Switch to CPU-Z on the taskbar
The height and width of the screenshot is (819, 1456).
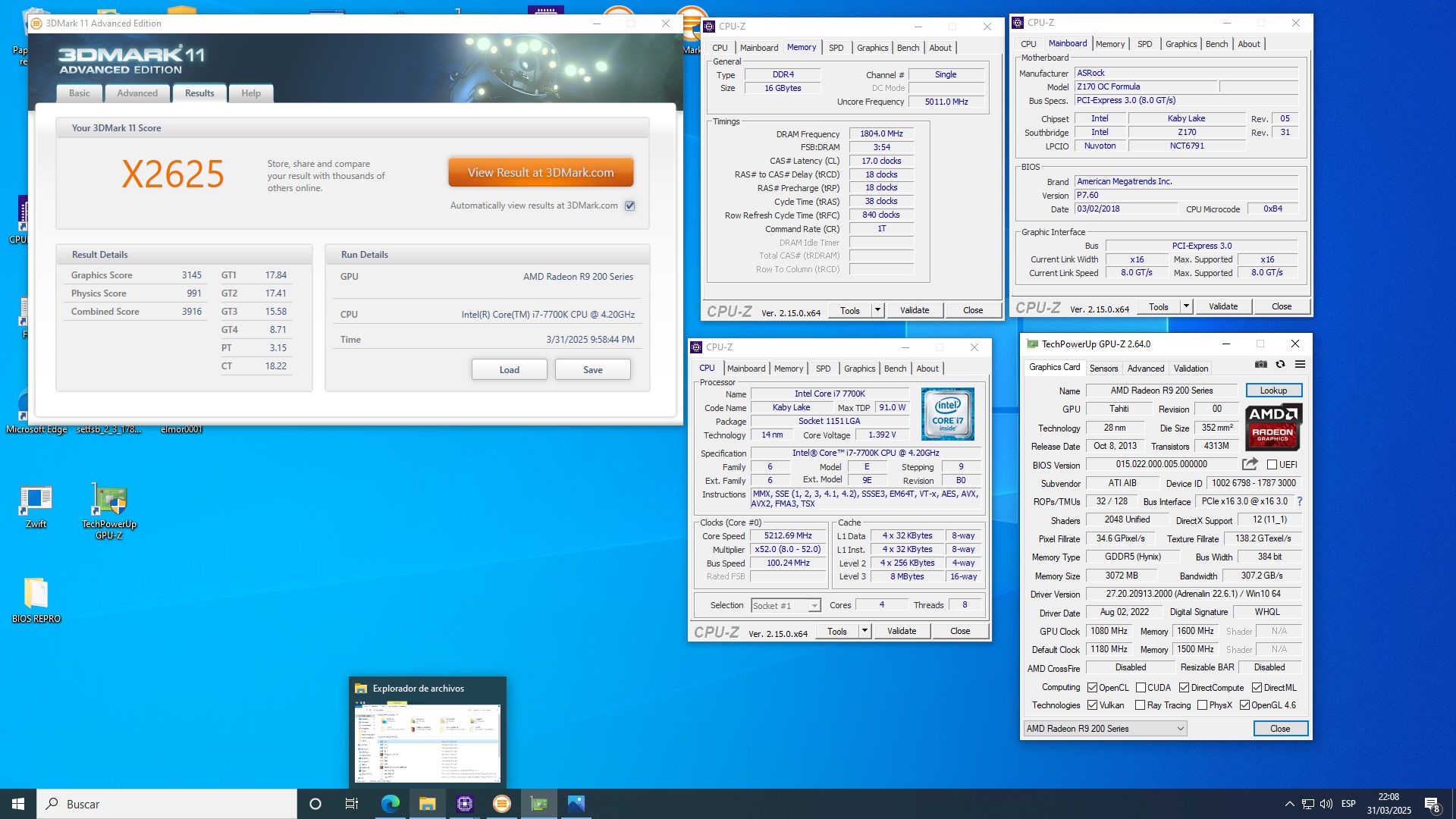tap(464, 804)
